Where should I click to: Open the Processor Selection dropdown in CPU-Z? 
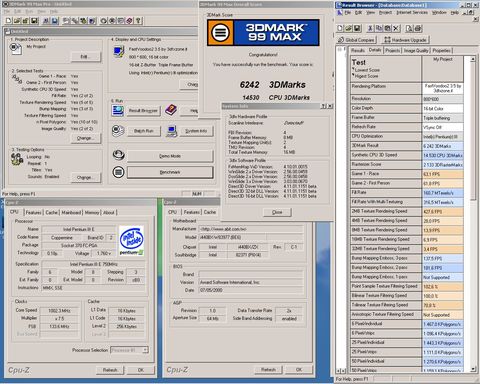tap(145, 350)
